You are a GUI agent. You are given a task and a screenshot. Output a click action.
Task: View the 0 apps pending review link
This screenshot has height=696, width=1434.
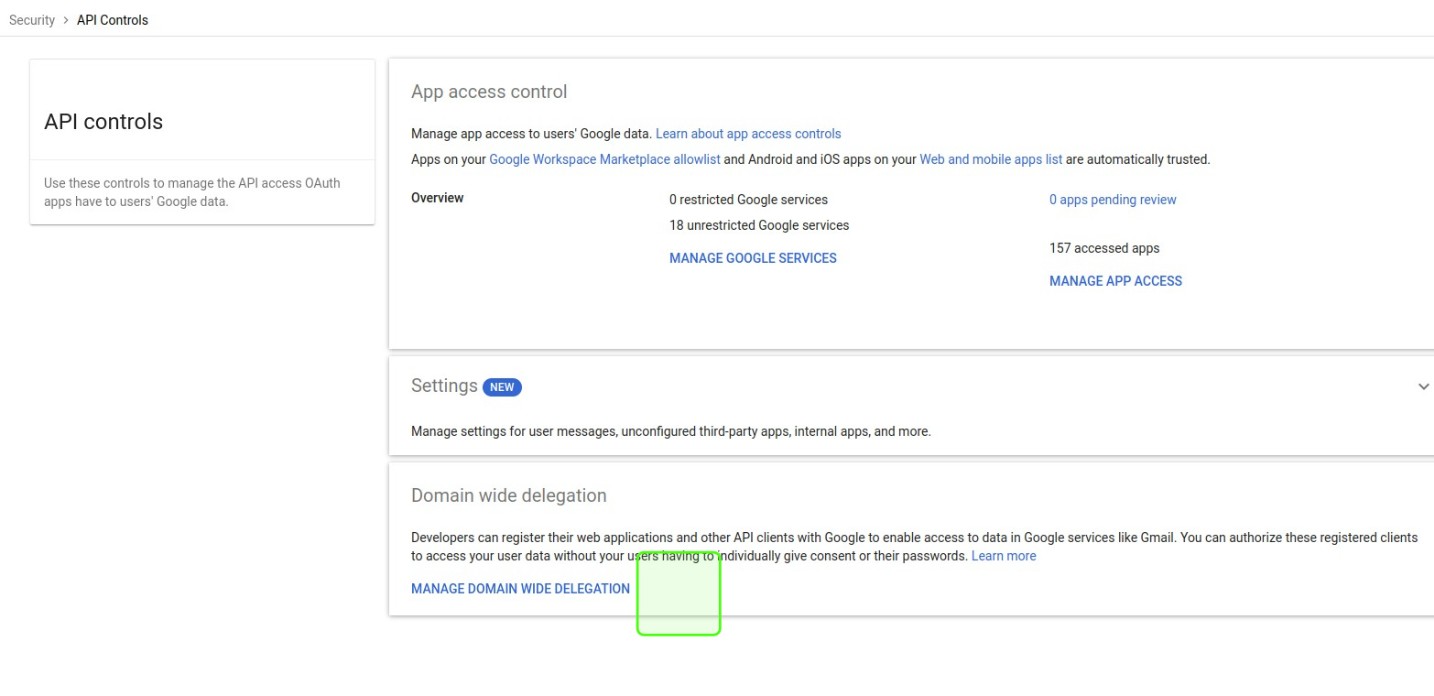pos(1112,200)
